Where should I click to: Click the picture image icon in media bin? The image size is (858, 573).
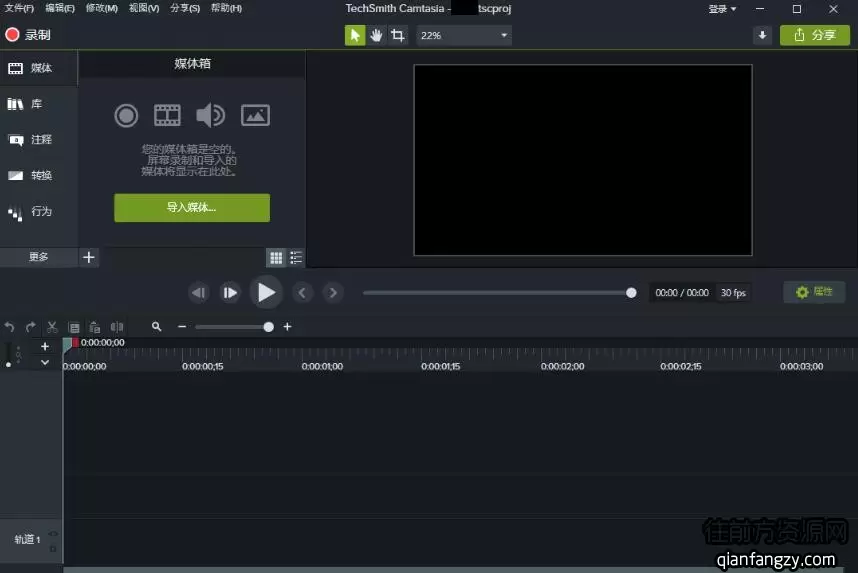(x=256, y=115)
